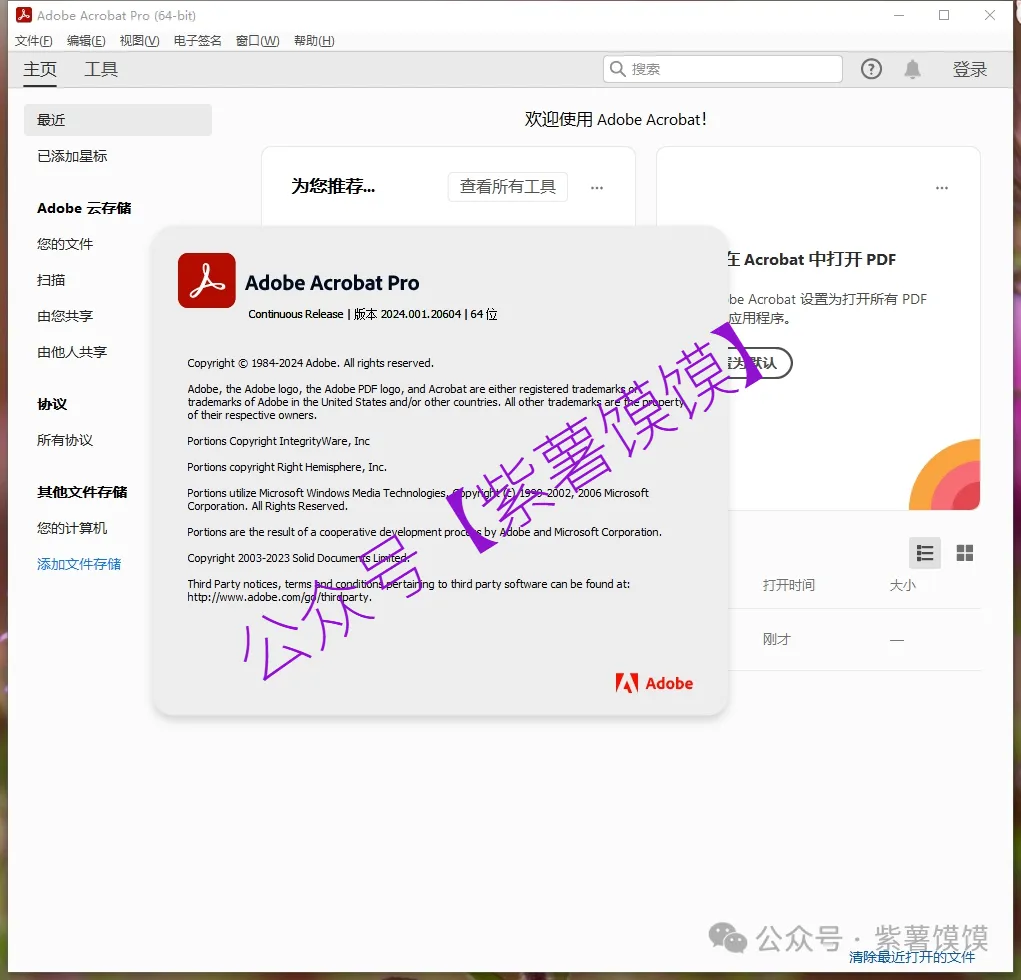Click the search magnifier icon
1021x980 pixels.
(x=618, y=69)
